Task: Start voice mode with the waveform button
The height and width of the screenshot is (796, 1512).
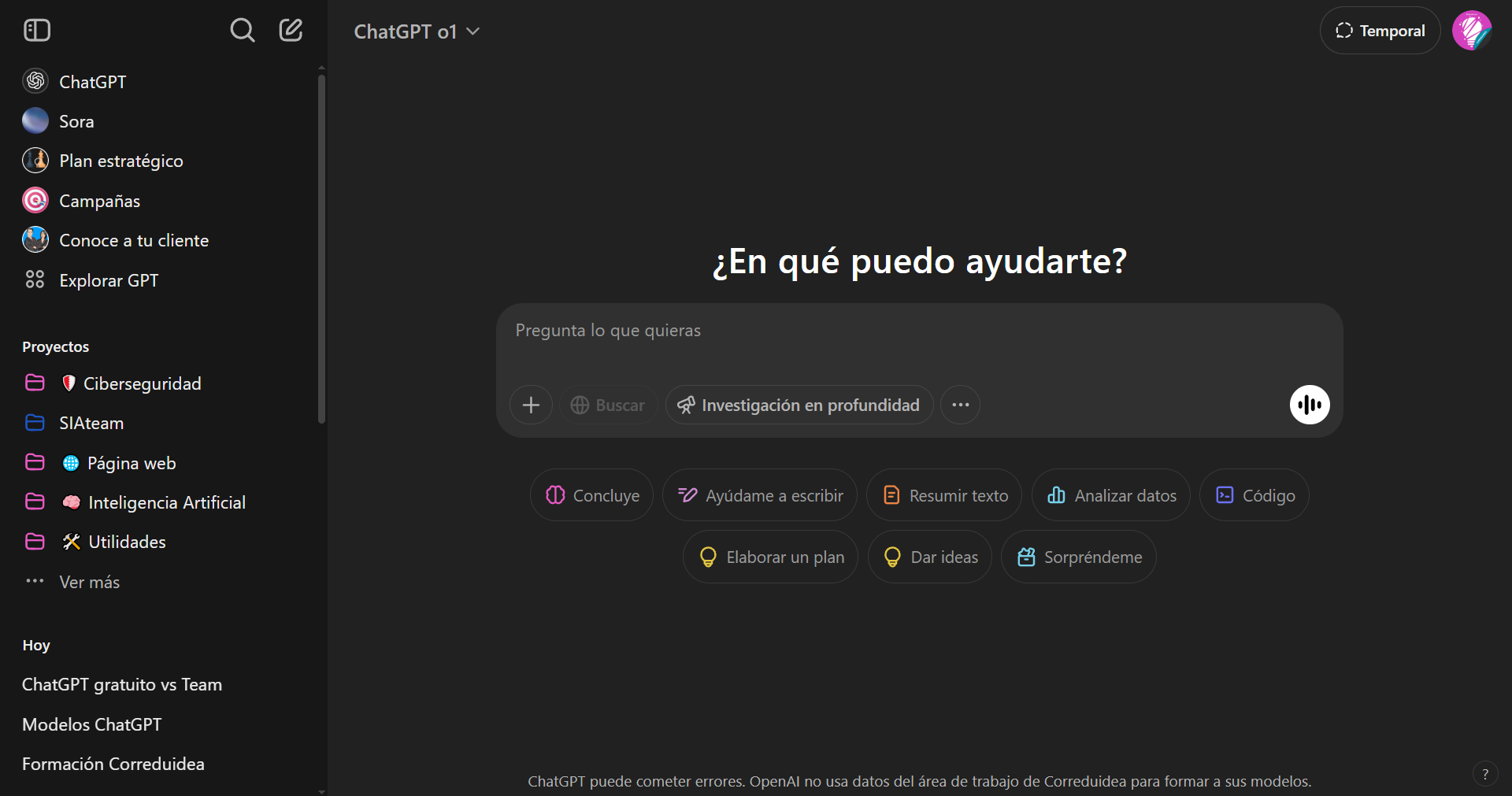Action: (1310, 405)
